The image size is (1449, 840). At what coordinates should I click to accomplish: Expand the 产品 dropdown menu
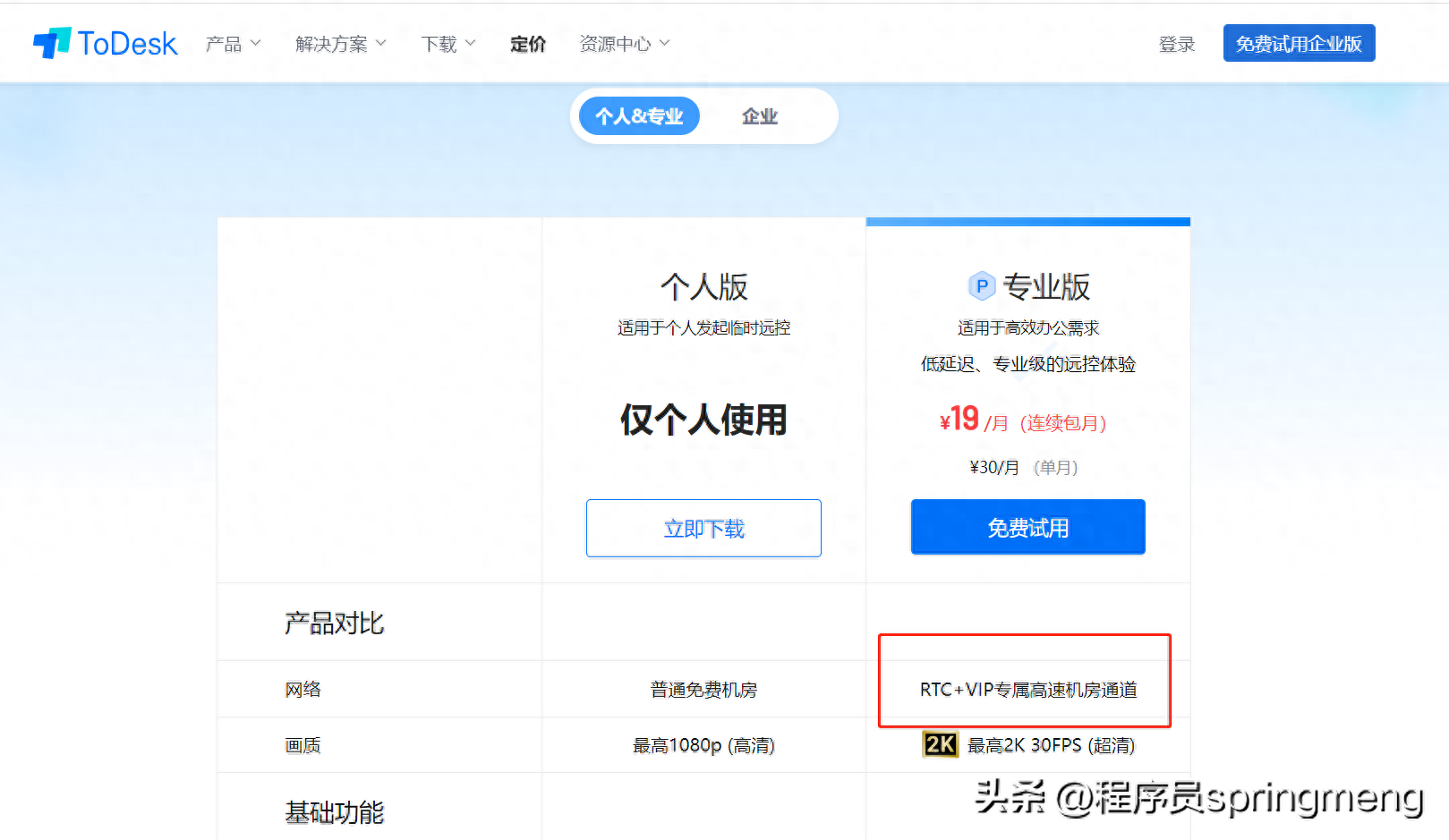[233, 44]
